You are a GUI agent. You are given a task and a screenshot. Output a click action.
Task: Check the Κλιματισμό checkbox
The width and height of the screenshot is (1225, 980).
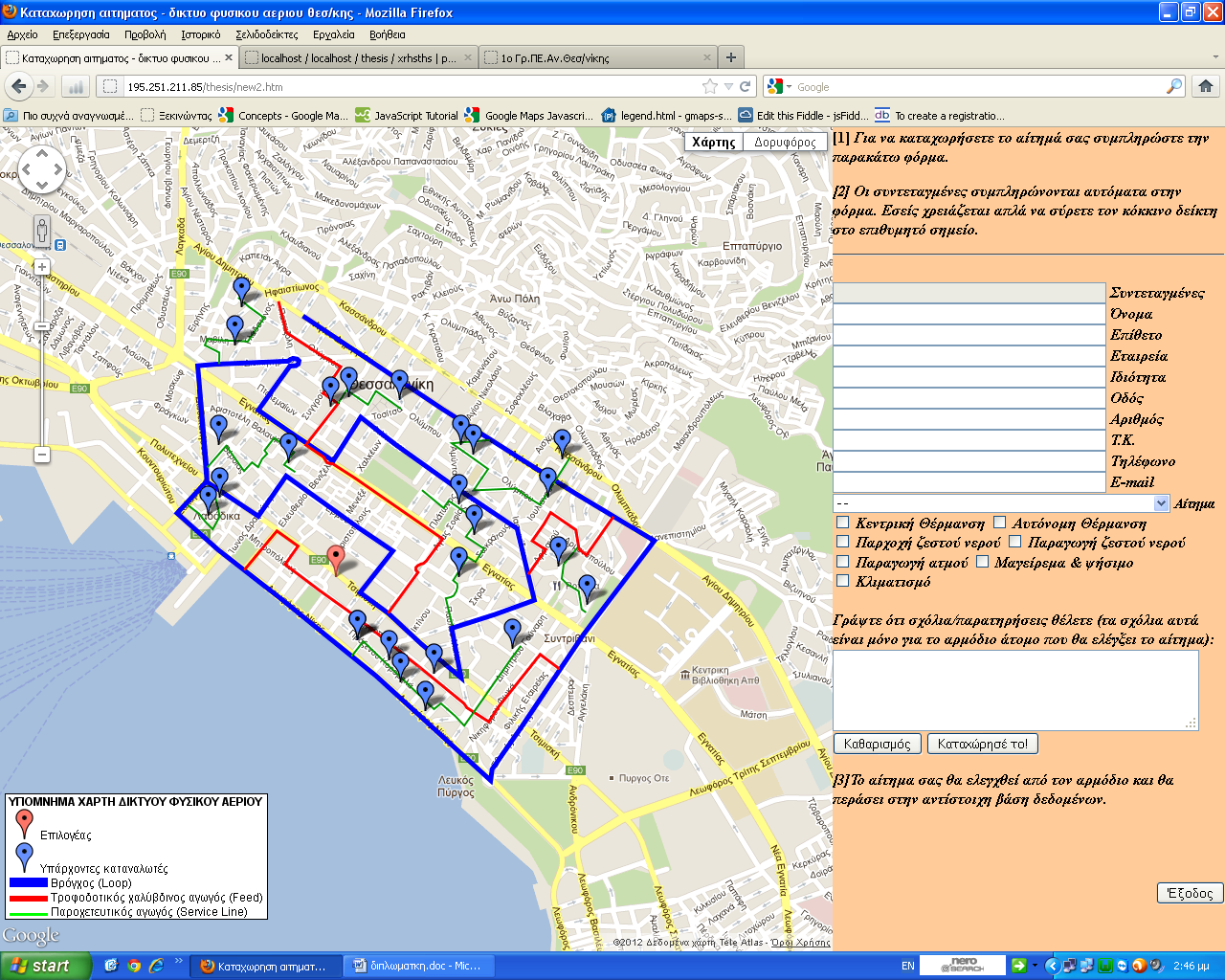click(842, 581)
